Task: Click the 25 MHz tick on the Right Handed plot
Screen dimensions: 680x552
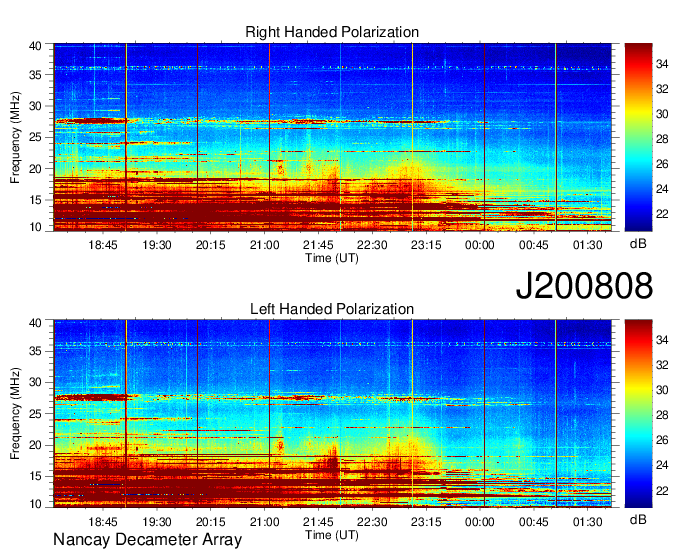Action: click(35, 137)
